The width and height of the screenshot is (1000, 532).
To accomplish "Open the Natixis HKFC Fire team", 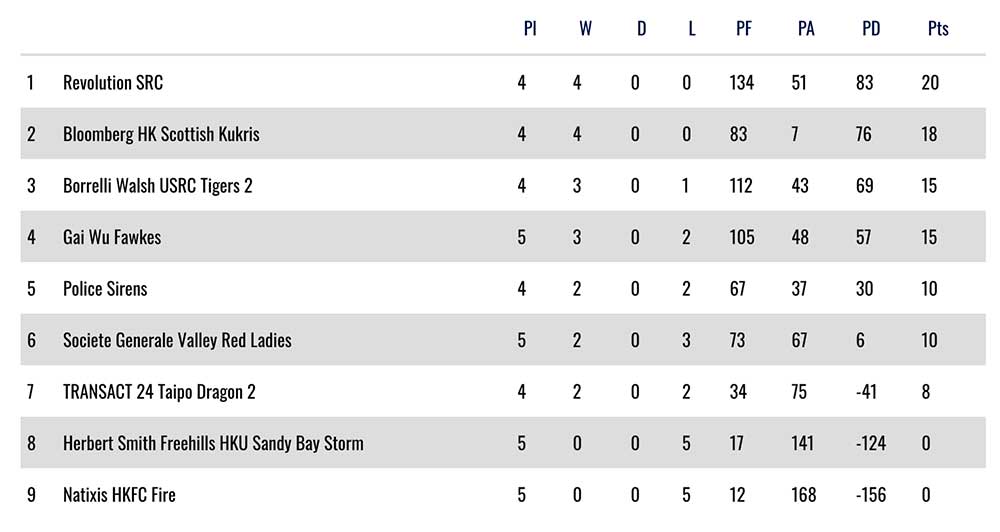I will coord(119,495).
